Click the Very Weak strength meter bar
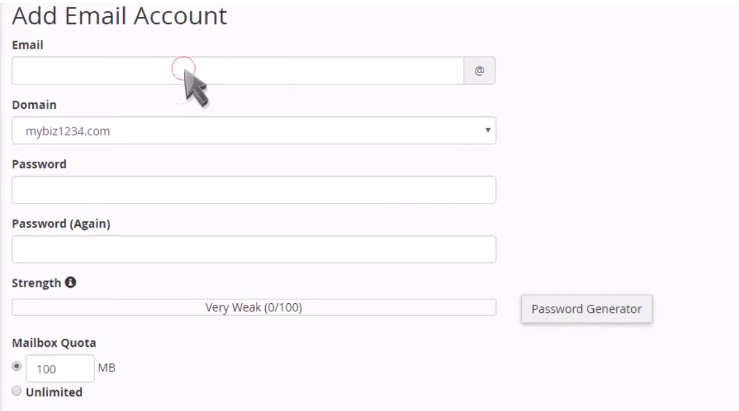 click(x=254, y=307)
